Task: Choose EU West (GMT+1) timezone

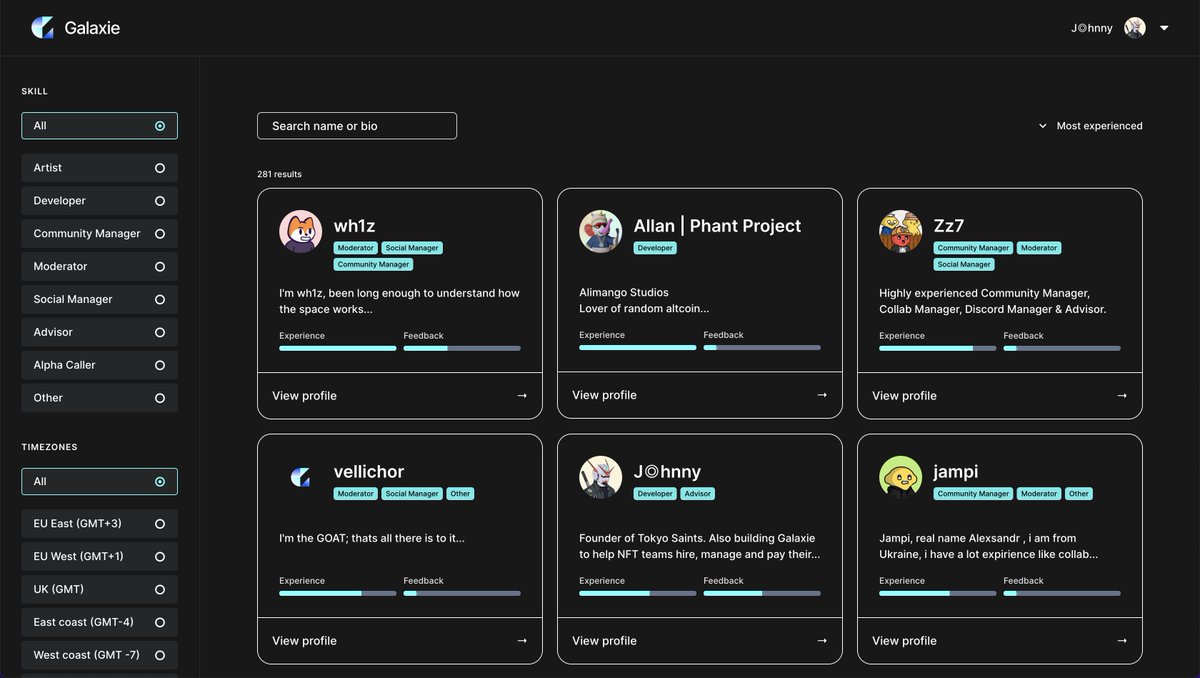Action: click(99, 557)
